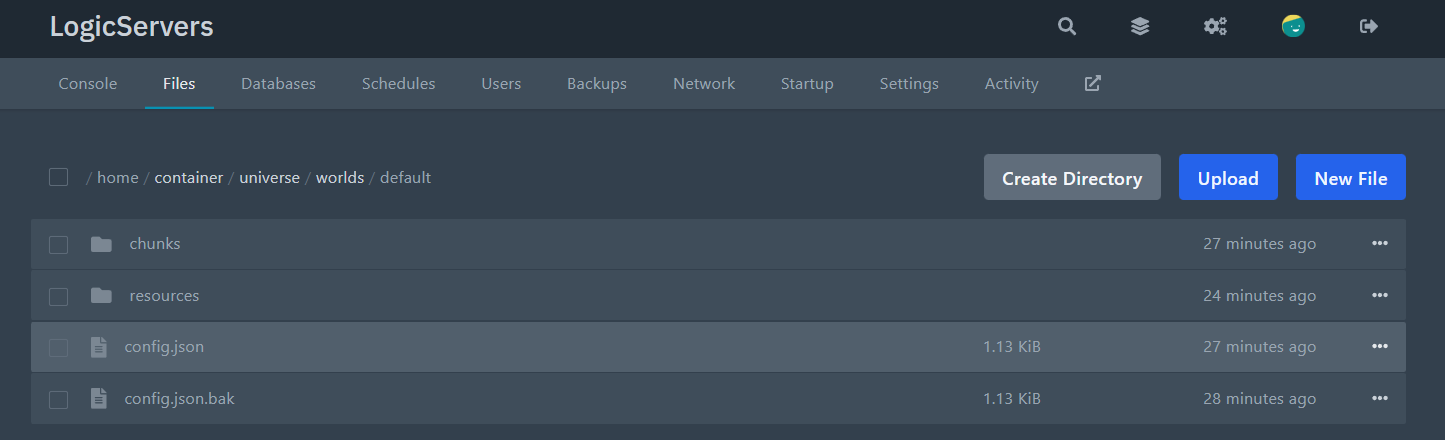Open the account avatar icon
This screenshot has width=1445, height=440.
click(x=1293, y=27)
